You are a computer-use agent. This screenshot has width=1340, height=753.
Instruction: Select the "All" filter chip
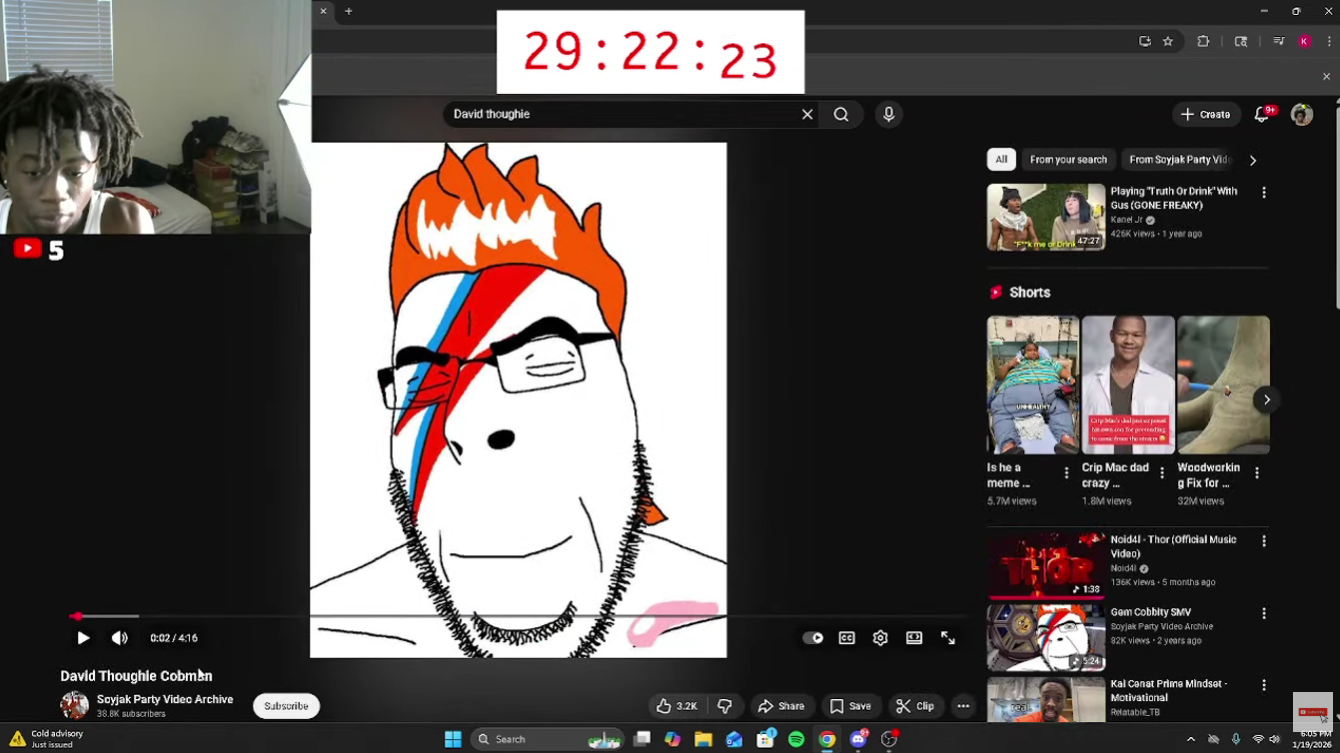coord(1001,160)
